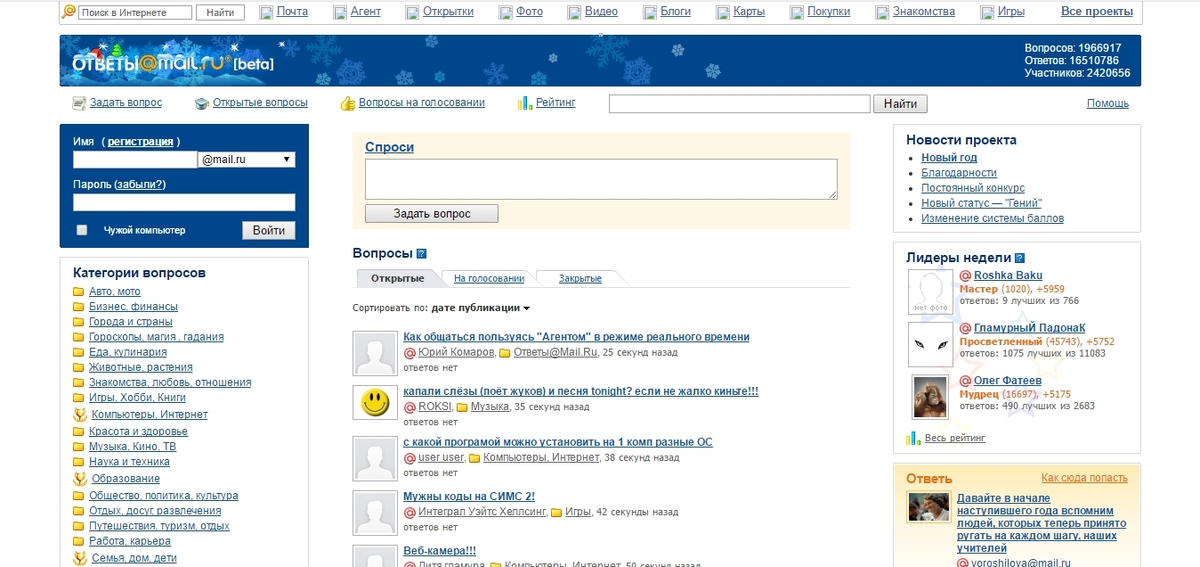Open the Покупки service icon
Screen dimensions: 1200x567
tap(796, 12)
